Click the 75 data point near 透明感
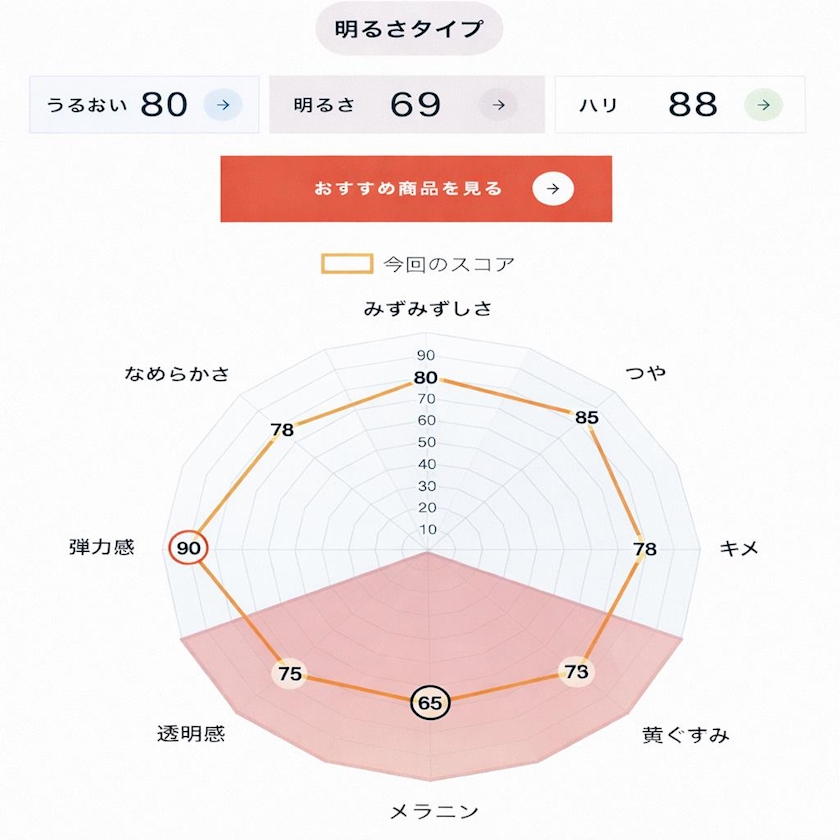840x840 pixels. (290, 674)
